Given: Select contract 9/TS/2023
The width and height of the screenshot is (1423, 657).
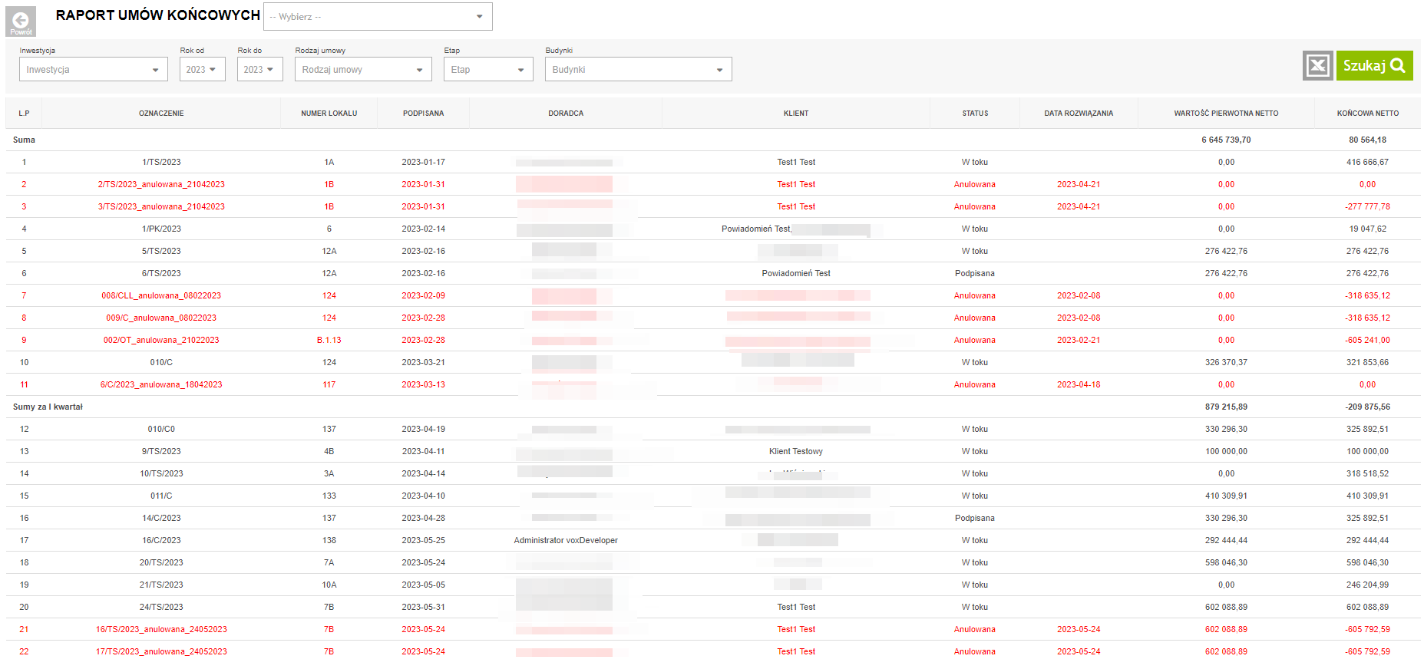Looking at the screenshot, I should (x=161, y=451).
